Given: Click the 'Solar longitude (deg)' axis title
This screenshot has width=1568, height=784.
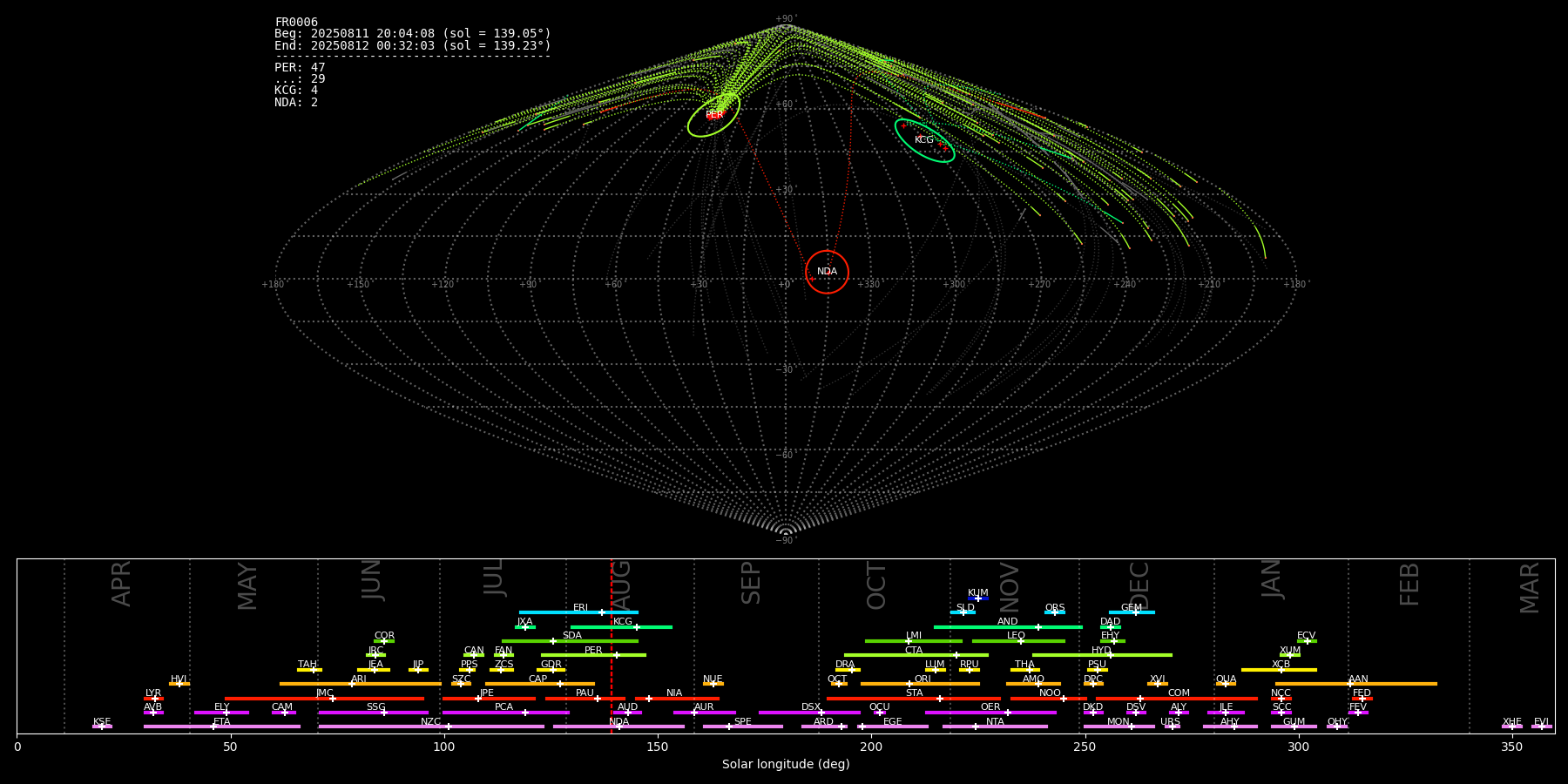Looking at the screenshot, I should (x=786, y=765).
